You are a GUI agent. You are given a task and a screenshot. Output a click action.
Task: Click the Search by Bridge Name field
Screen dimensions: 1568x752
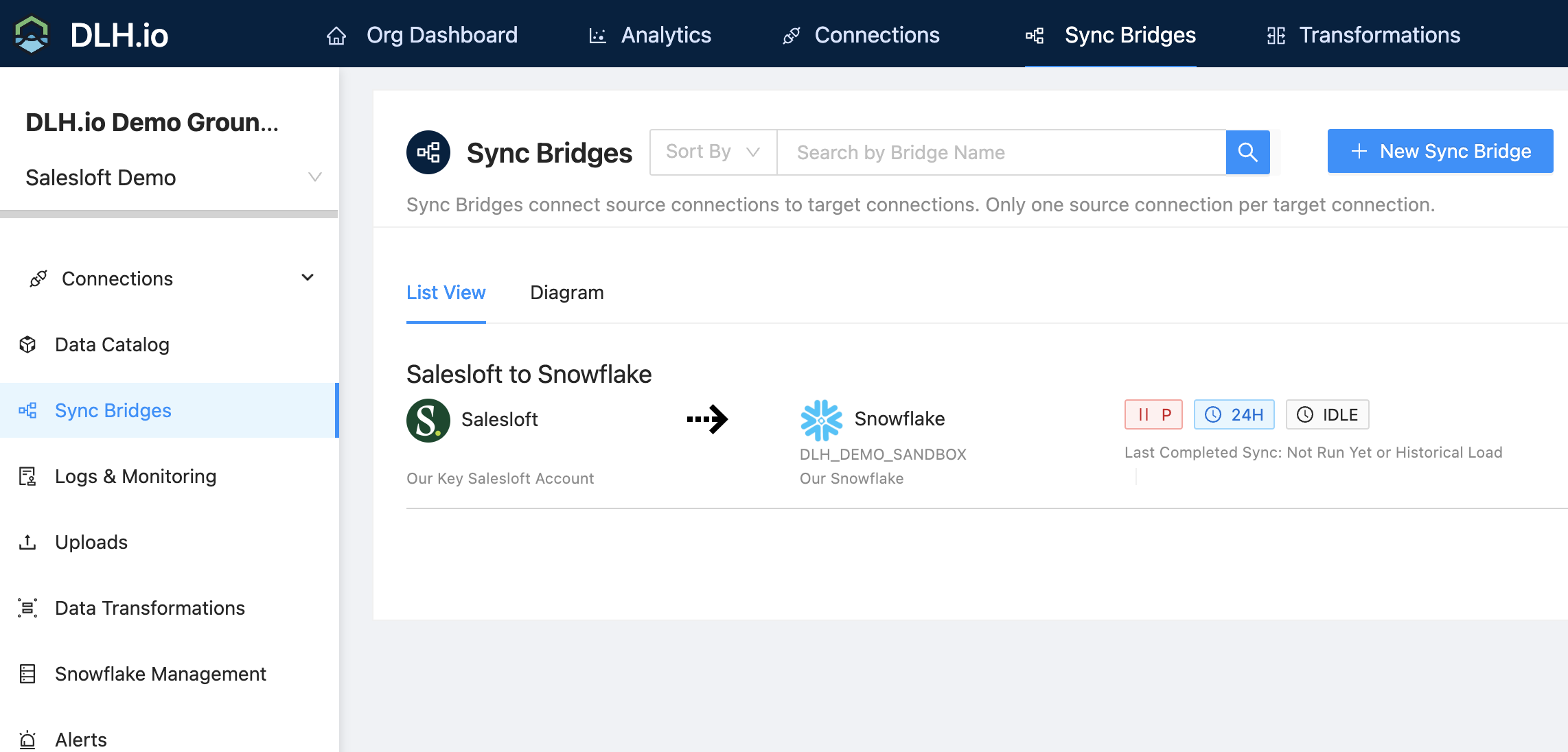pyautogui.click(x=1001, y=152)
